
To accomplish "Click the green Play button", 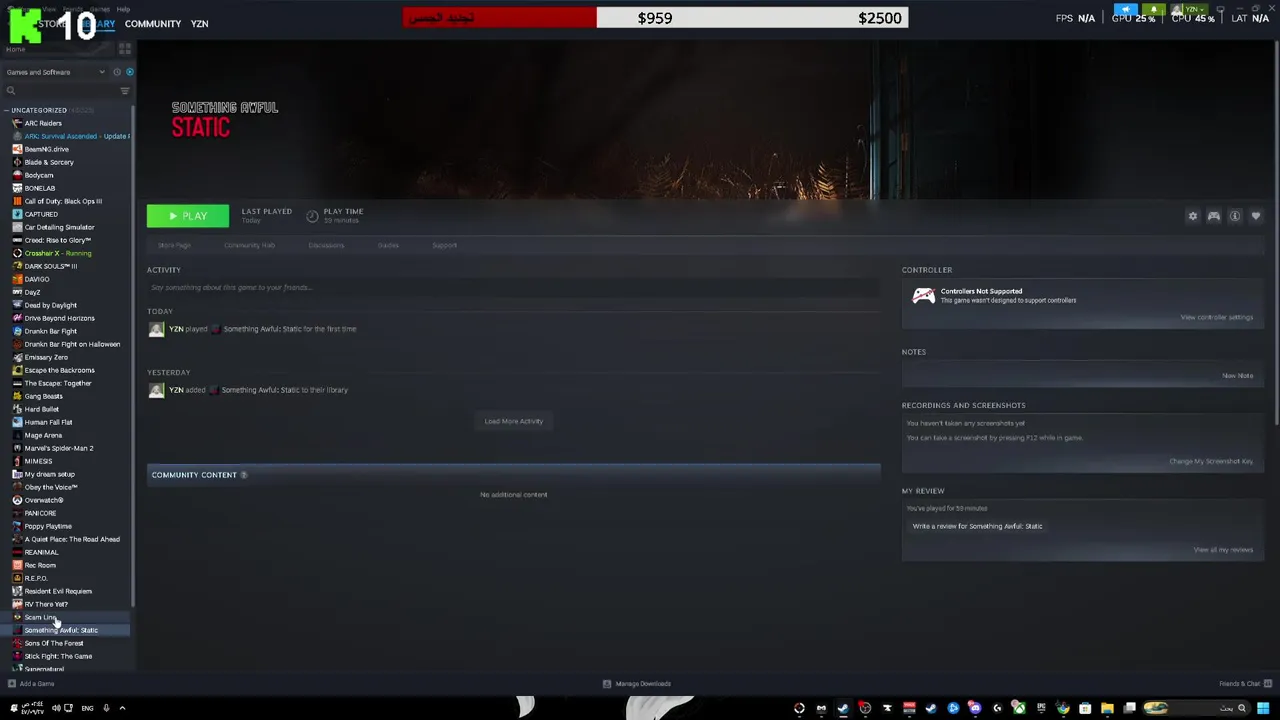I will (x=188, y=216).
